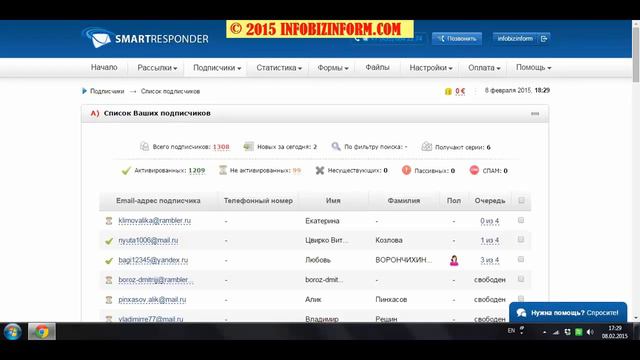The image size is (640, 360).
Task: Check the box for klimovalika@rambler.ru row
Action: (521, 220)
